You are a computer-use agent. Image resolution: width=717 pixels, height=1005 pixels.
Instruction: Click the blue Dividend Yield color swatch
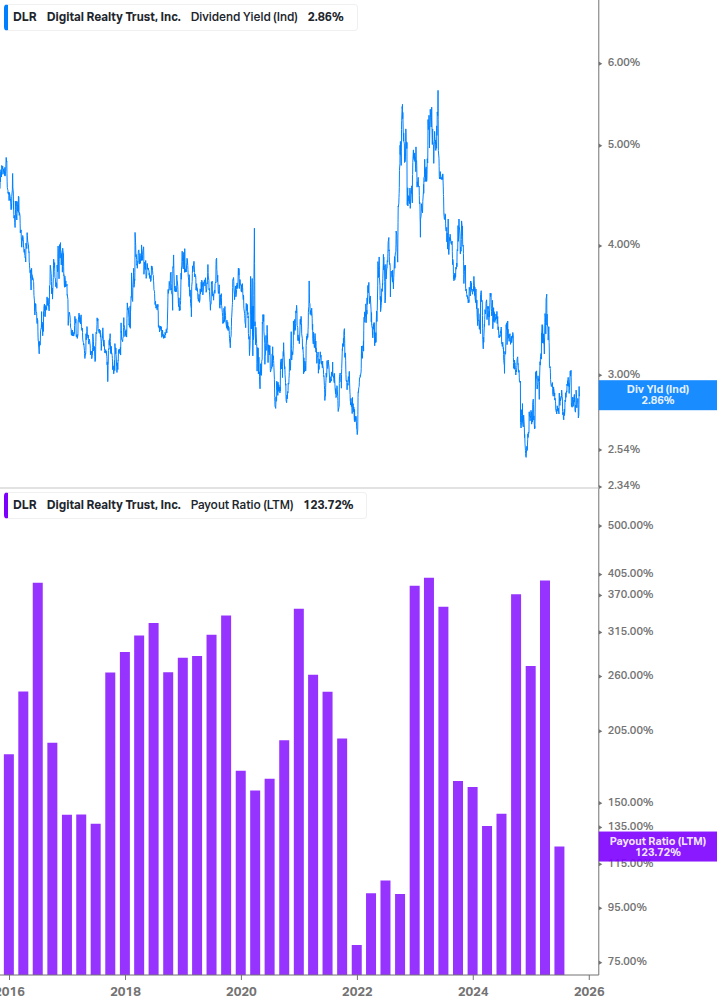pyautogui.click(x=6, y=17)
